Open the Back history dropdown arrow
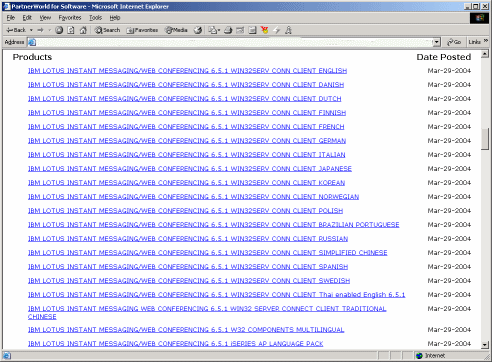Viewport: 492px width, 362px height. (31, 30)
